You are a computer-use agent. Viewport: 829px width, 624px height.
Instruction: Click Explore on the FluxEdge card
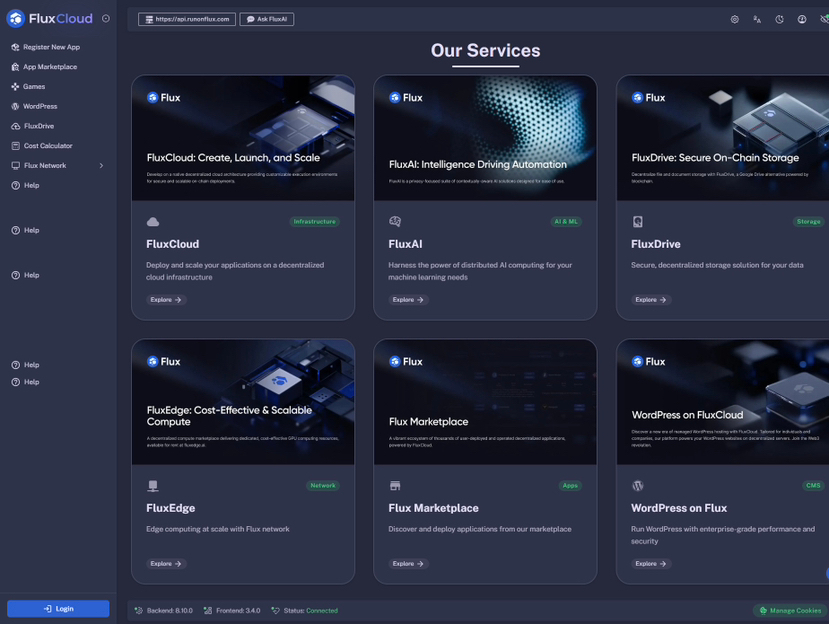pyautogui.click(x=166, y=564)
